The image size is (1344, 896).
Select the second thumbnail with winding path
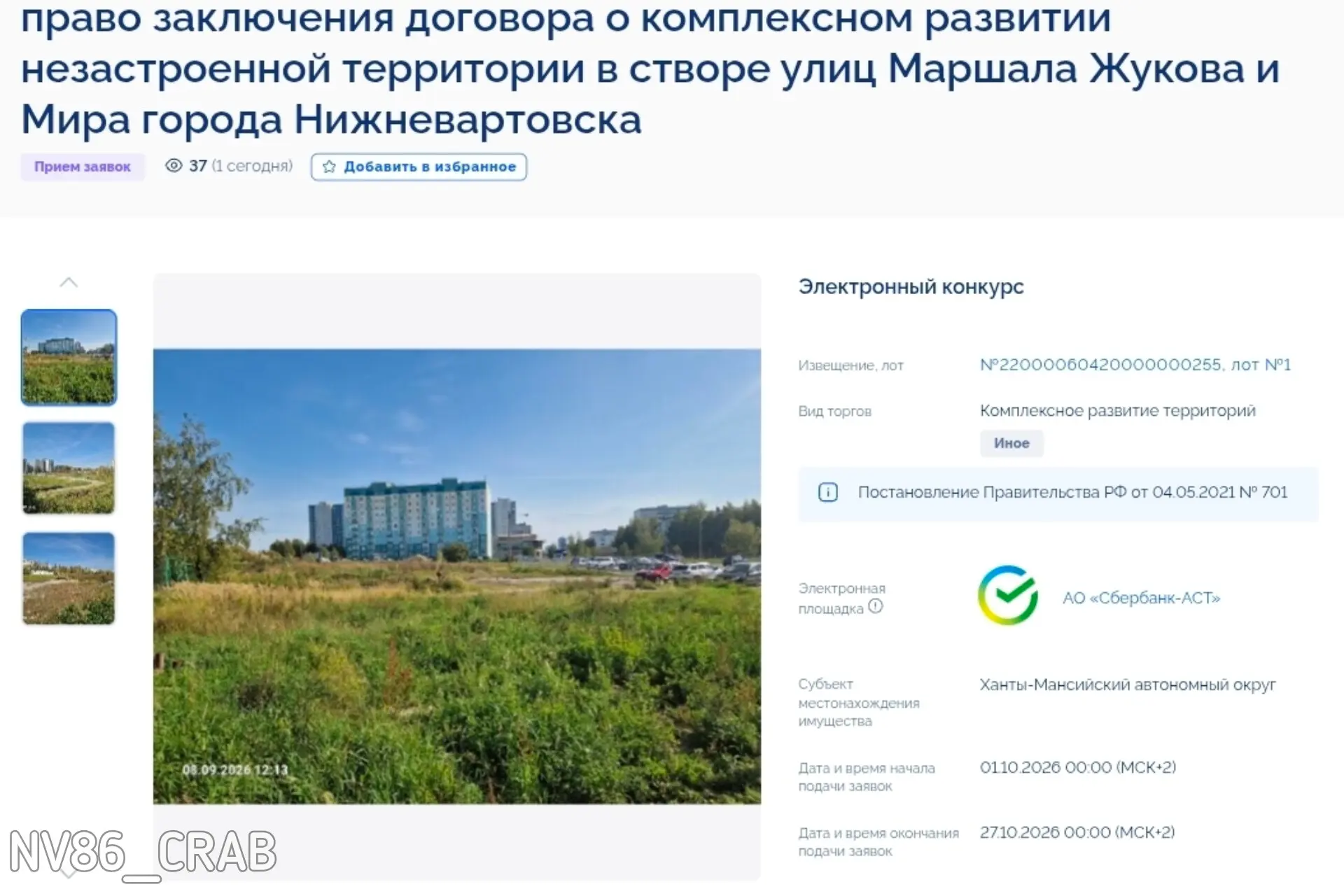[69, 468]
